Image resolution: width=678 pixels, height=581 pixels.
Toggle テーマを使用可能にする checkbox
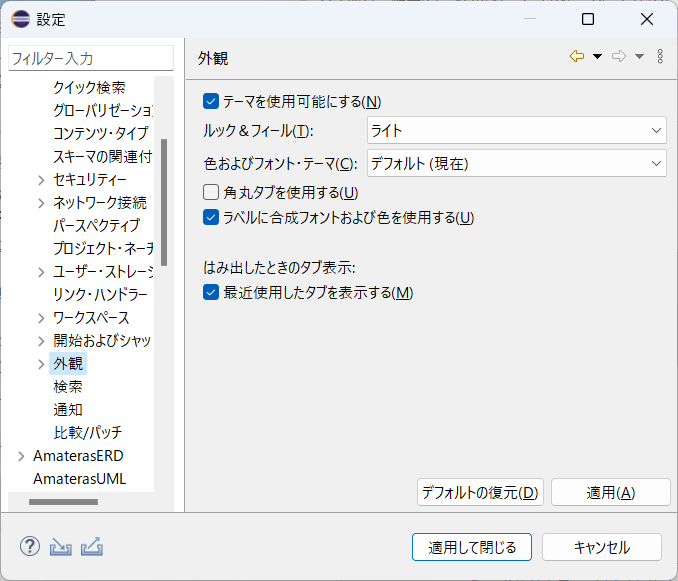[211, 101]
